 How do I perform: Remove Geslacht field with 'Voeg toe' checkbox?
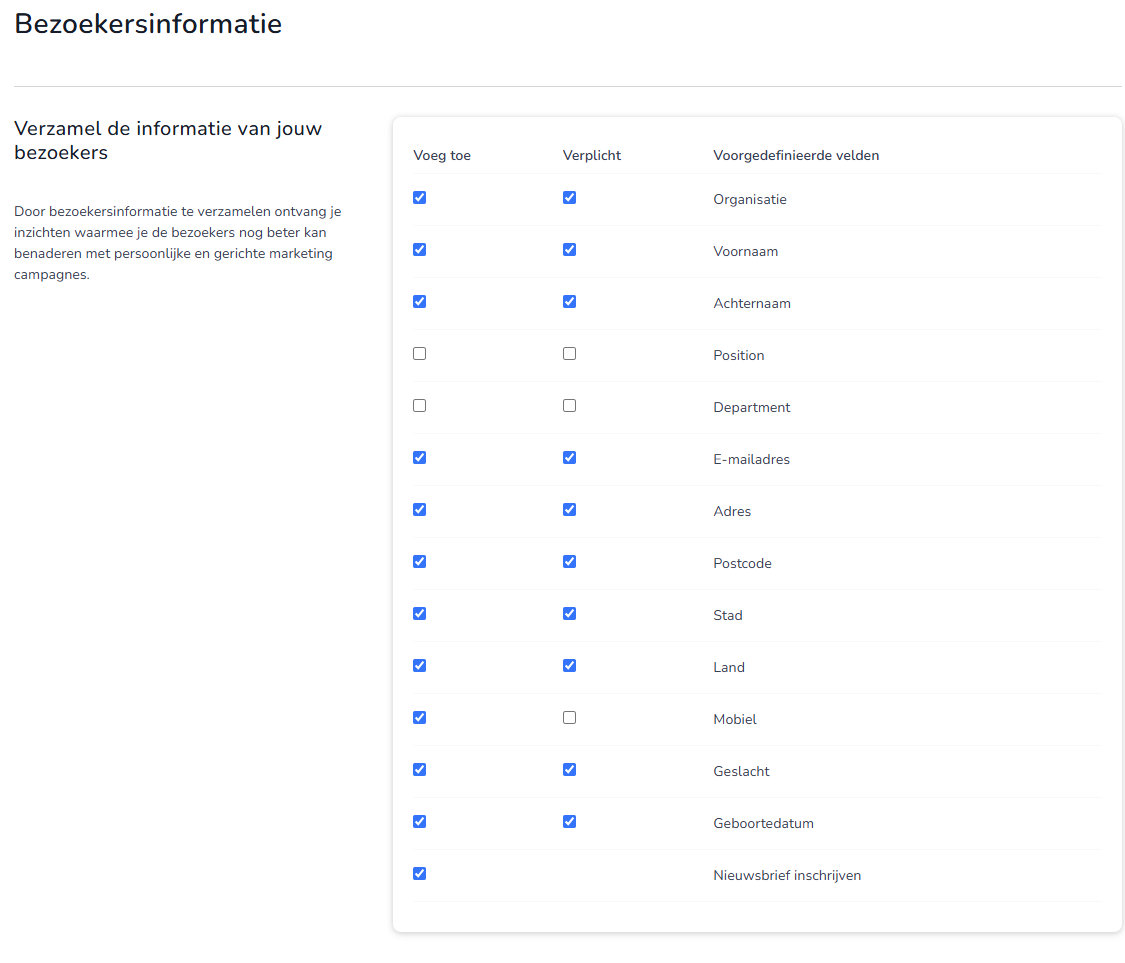(419, 770)
